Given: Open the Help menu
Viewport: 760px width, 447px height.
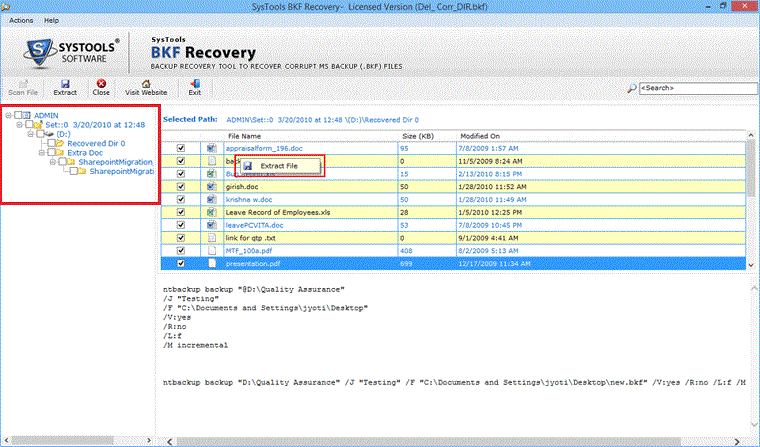Looking at the screenshot, I should coord(51,20).
